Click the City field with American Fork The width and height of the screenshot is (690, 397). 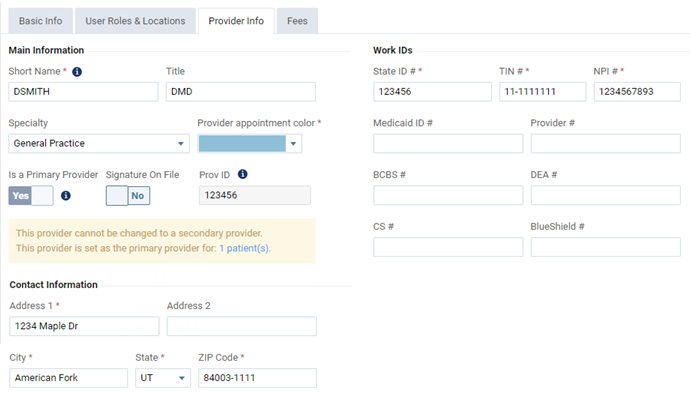point(68,378)
